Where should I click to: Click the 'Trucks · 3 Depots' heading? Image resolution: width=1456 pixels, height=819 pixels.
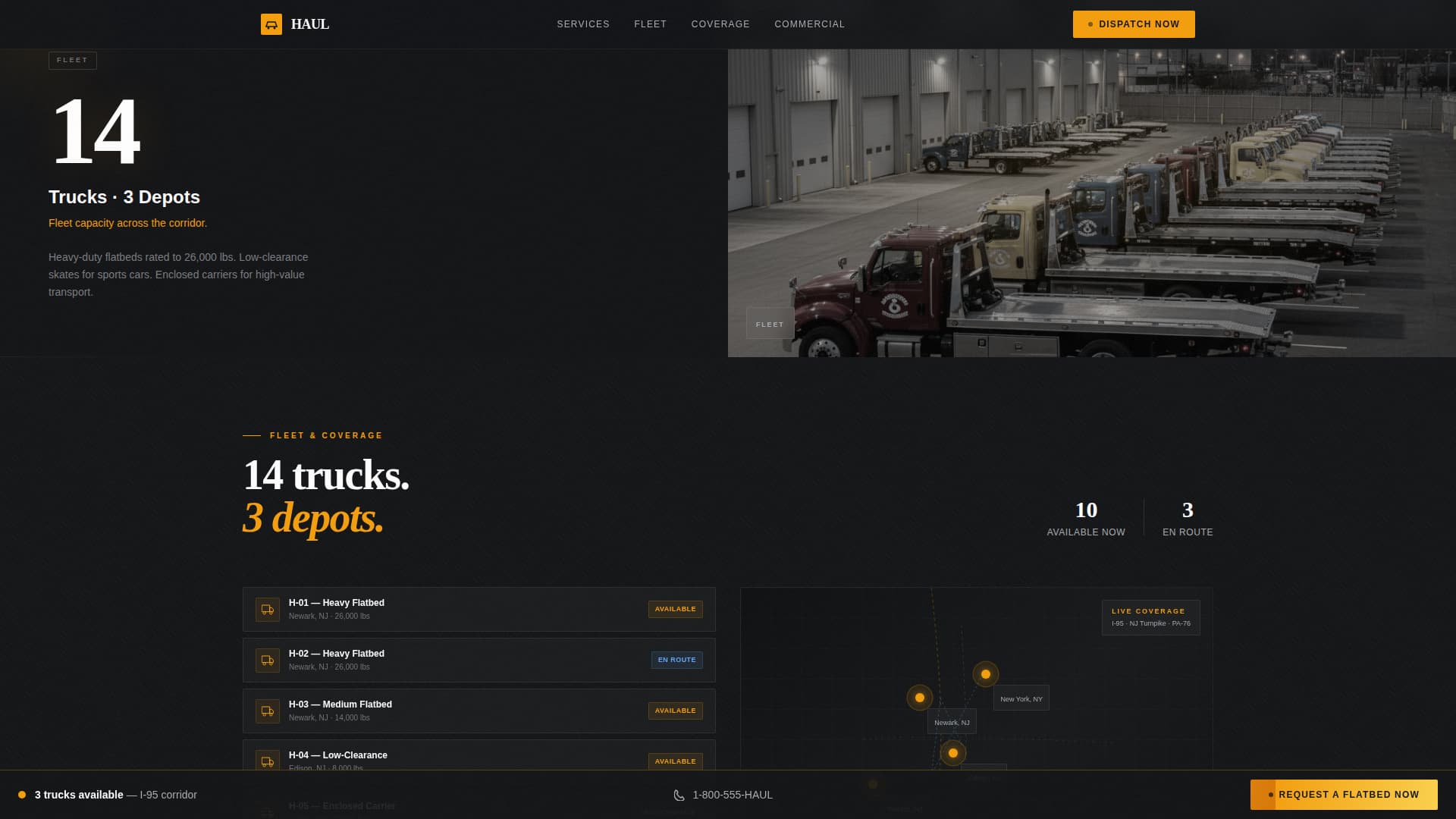click(x=124, y=197)
